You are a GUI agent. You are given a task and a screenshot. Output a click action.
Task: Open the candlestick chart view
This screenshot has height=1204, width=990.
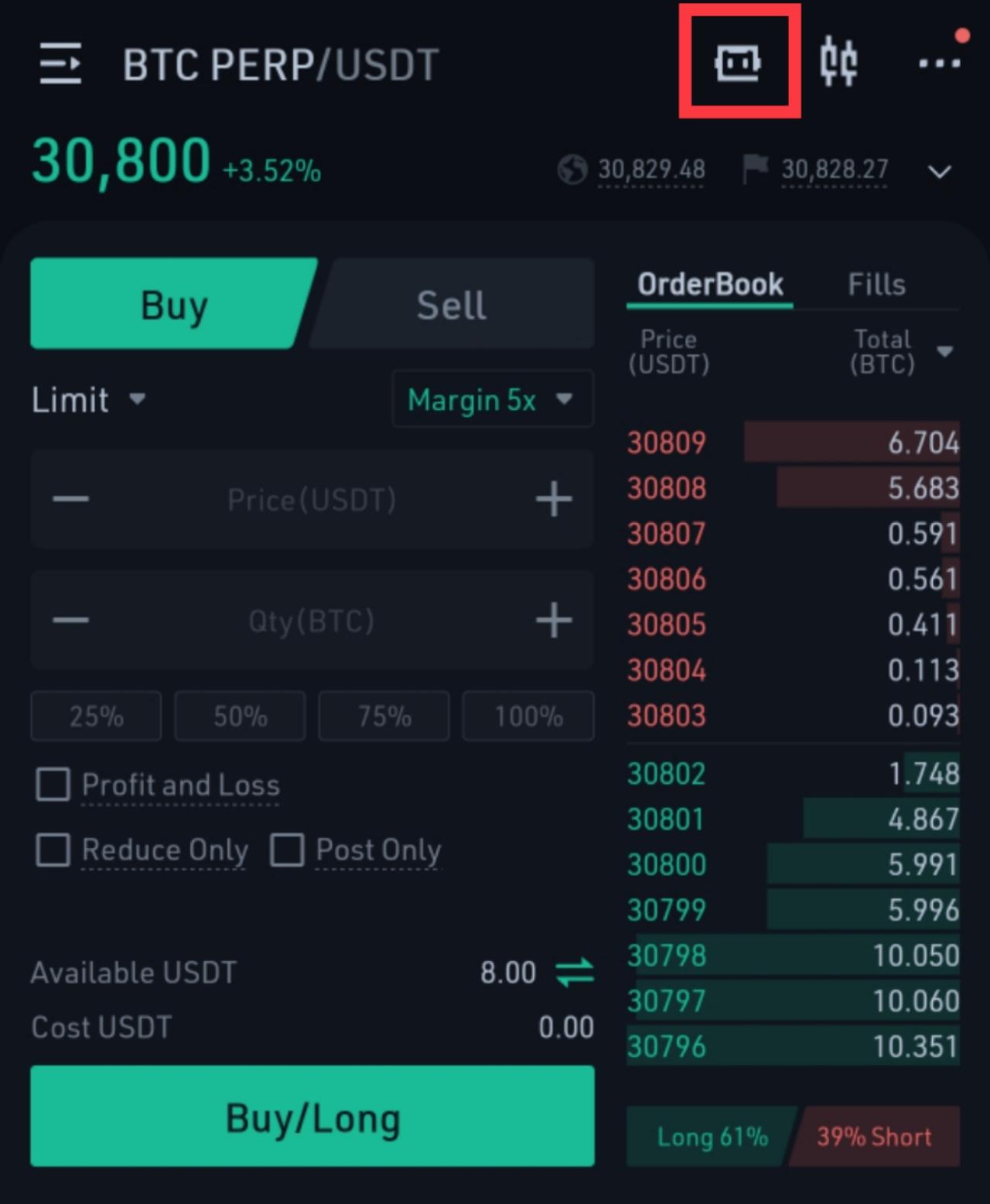click(838, 61)
